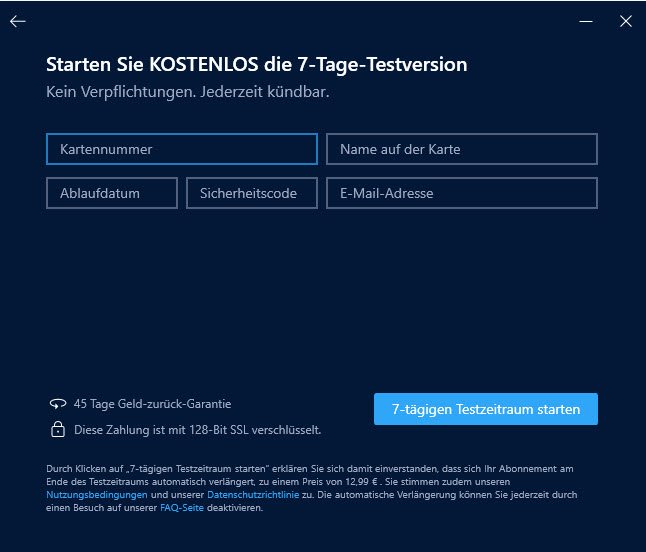This screenshot has width=646, height=552.
Task: Click the money-back guarantee icon
Action: point(57,404)
